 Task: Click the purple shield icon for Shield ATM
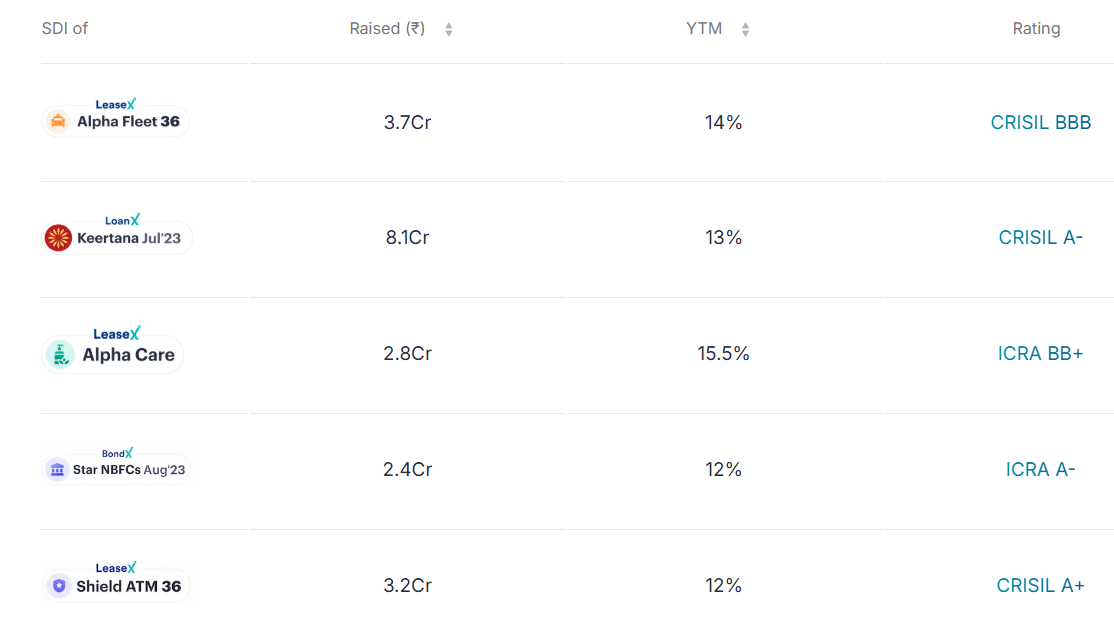[59, 586]
